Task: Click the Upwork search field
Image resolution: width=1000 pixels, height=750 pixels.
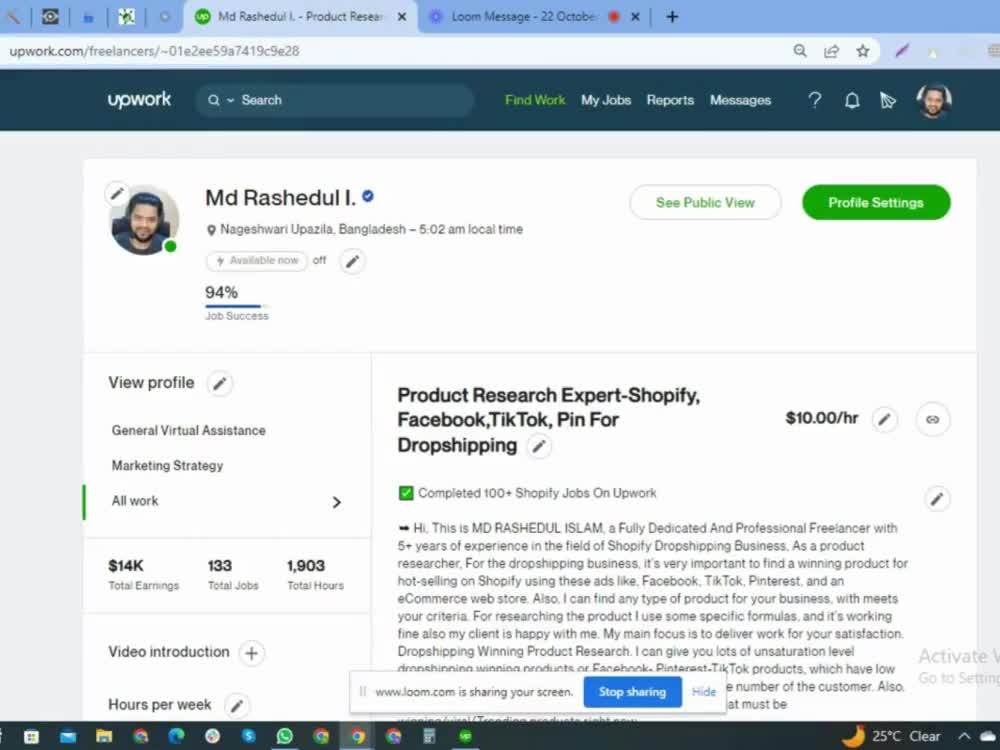Action: (x=335, y=100)
